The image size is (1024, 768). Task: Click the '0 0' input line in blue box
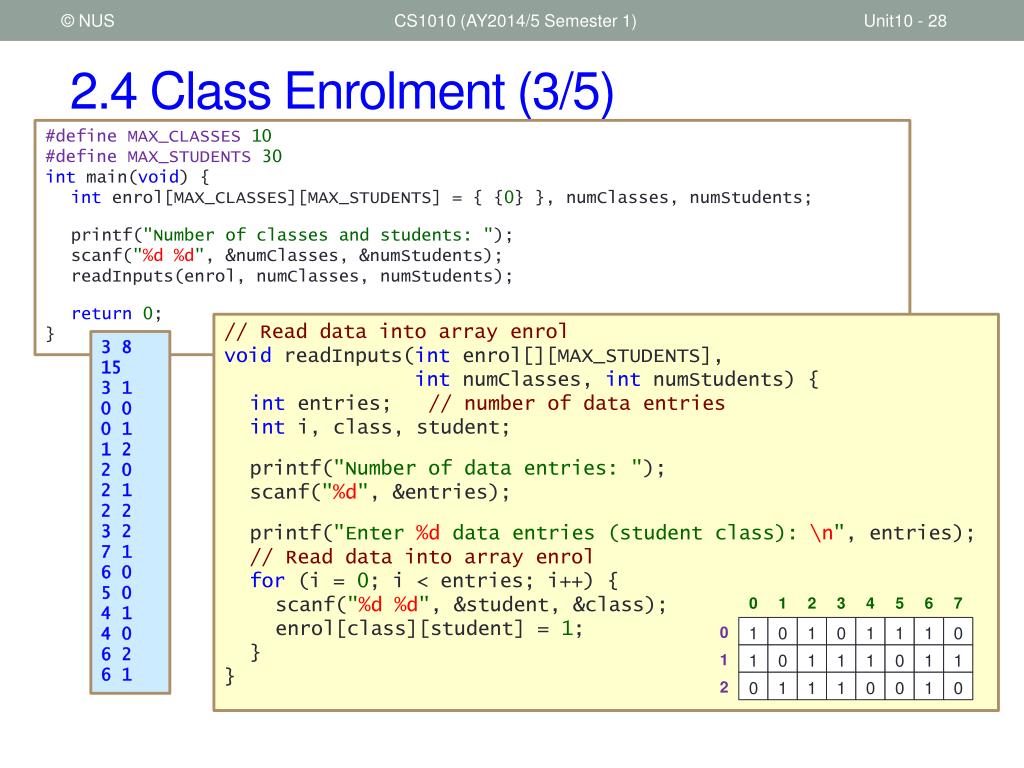[116, 408]
